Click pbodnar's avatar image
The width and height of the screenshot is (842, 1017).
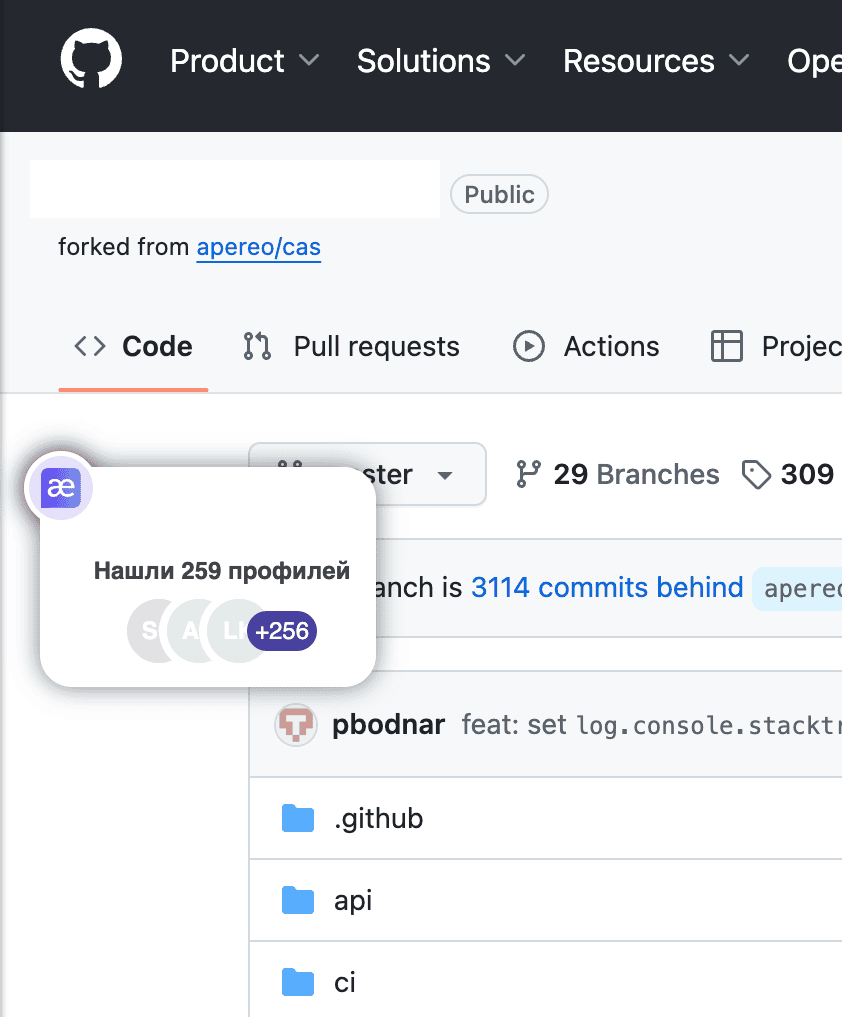[296, 725]
